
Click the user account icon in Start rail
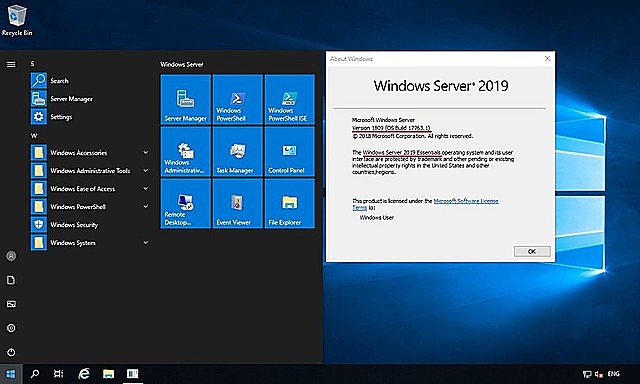tap(11, 256)
